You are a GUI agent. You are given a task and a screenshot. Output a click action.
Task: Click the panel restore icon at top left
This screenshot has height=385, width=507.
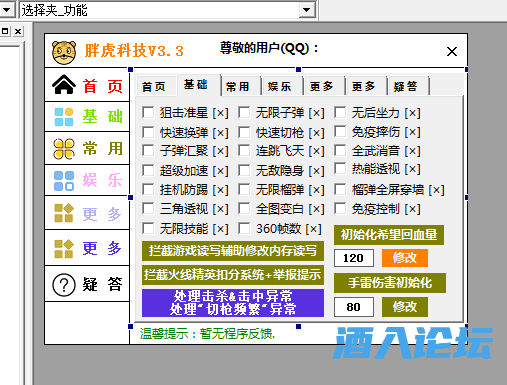[x=5, y=31]
